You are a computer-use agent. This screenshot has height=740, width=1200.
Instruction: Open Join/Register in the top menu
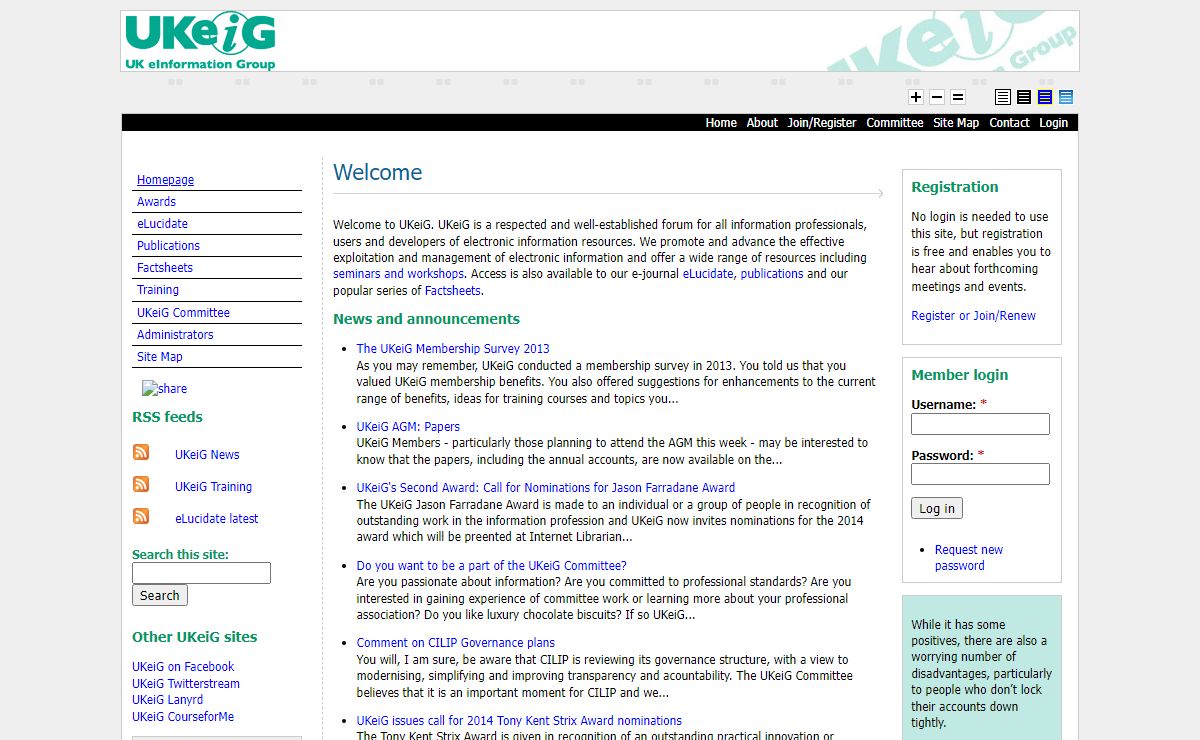point(822,123)
